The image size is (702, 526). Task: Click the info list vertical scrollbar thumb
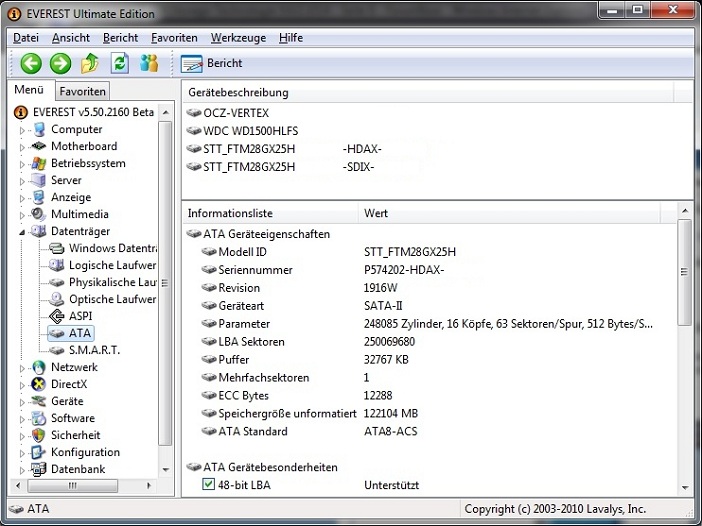[685, 272]
